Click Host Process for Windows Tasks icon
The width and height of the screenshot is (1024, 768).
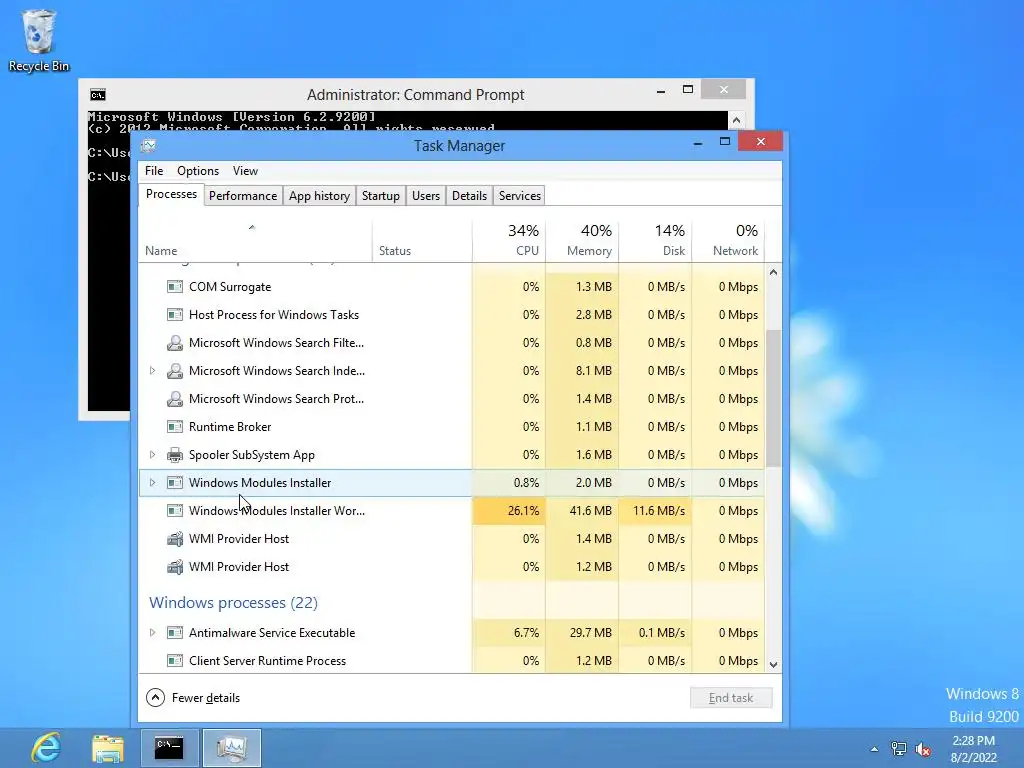click(174, 315)
